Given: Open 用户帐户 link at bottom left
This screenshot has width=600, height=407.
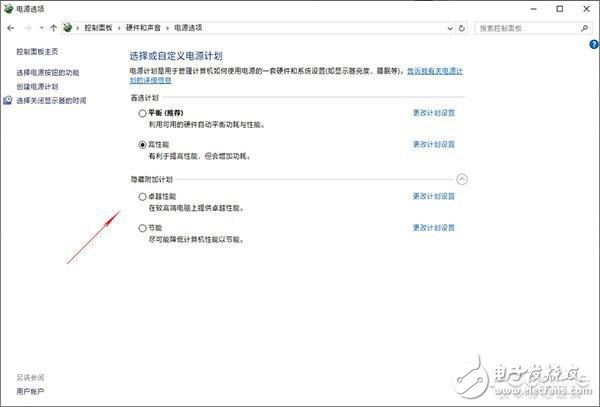Looking at the screenshot, I should (30, 391).
